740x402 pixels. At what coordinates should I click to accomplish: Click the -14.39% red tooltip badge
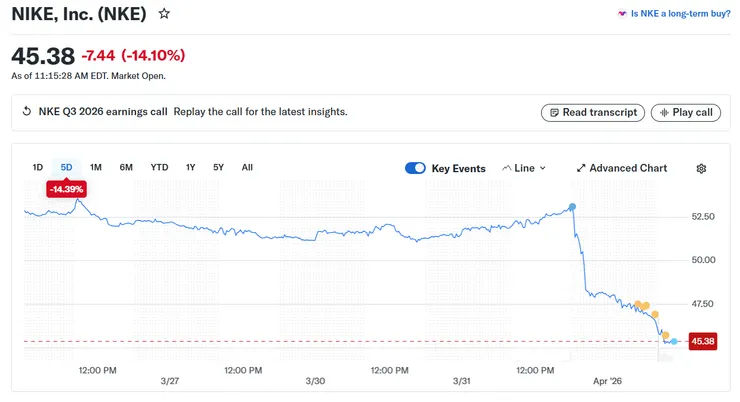(67, 188)
